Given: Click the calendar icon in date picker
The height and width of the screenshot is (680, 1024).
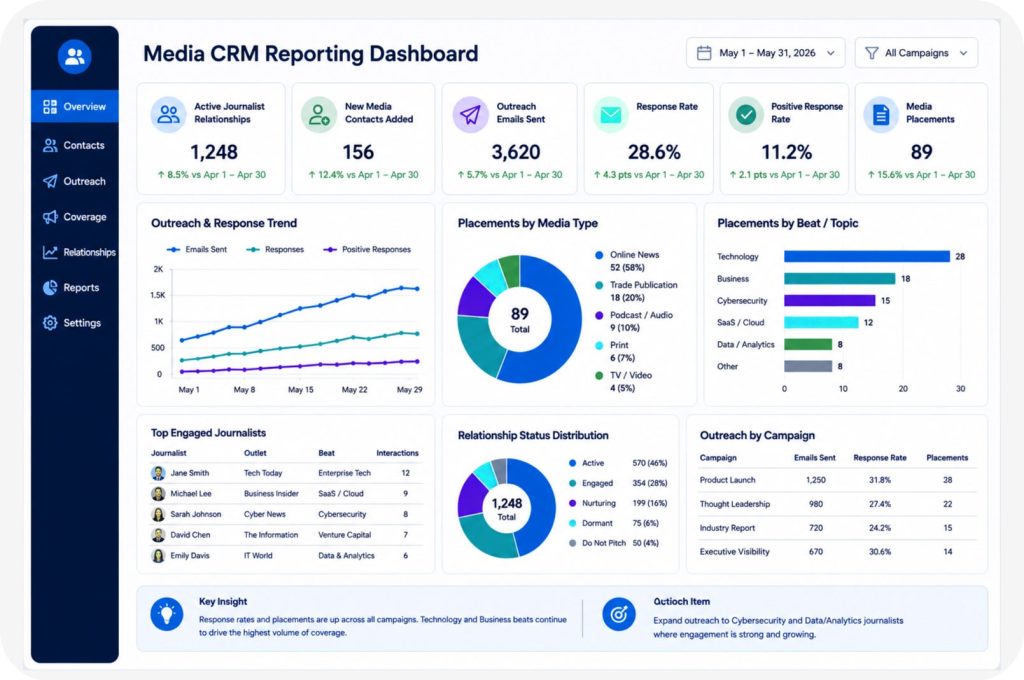Looking at the screenshot, I should pyautogui.click(x=704, y=53).
